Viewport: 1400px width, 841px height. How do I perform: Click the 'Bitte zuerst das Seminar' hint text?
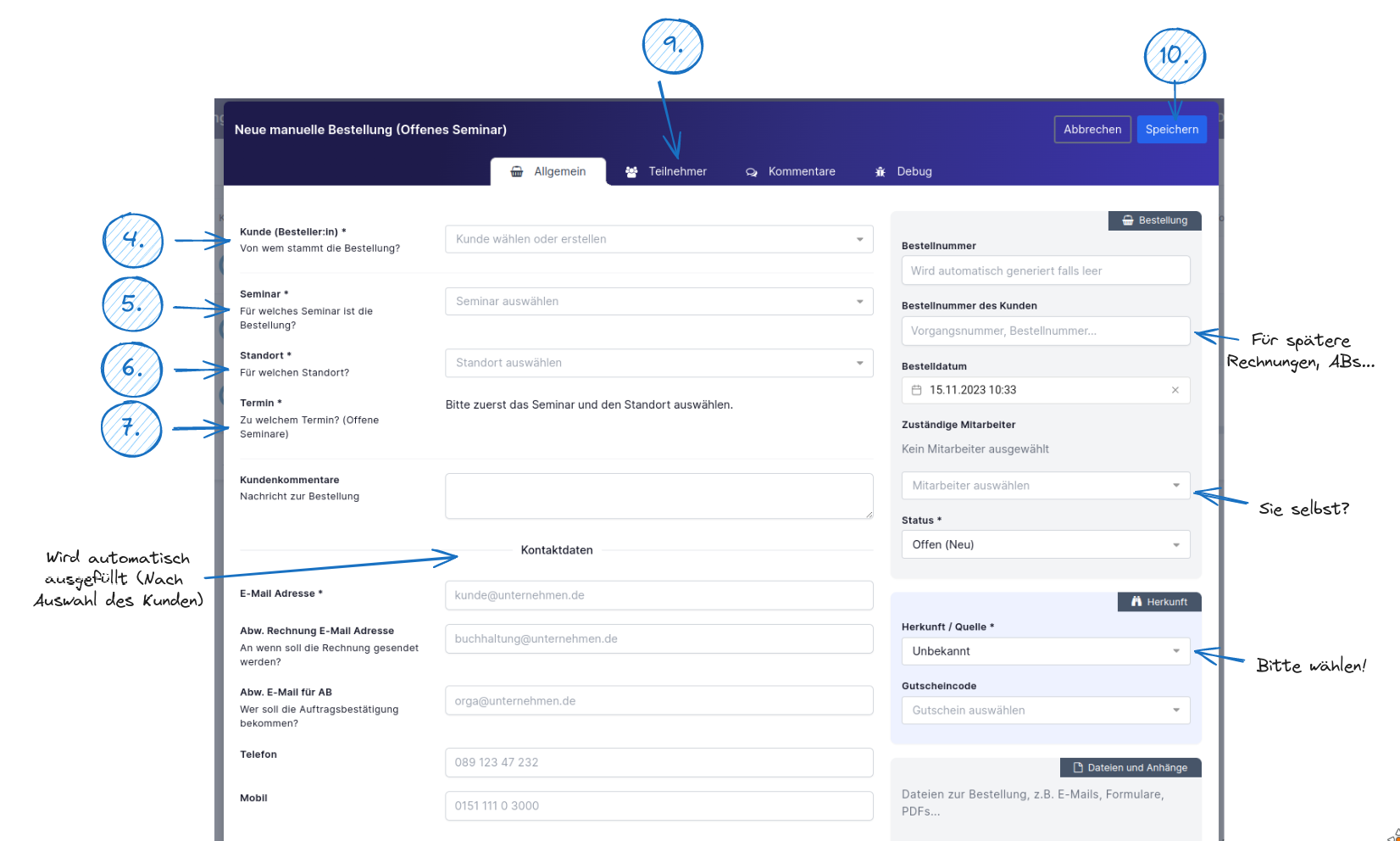(589, 404)
